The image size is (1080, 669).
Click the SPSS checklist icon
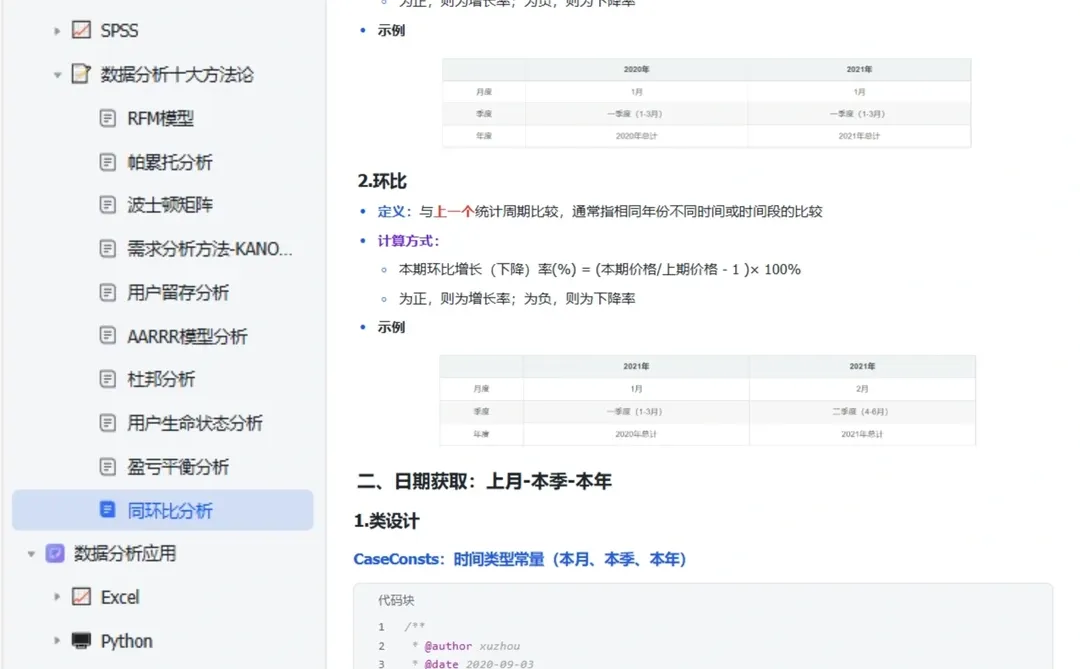click(80, 30)
